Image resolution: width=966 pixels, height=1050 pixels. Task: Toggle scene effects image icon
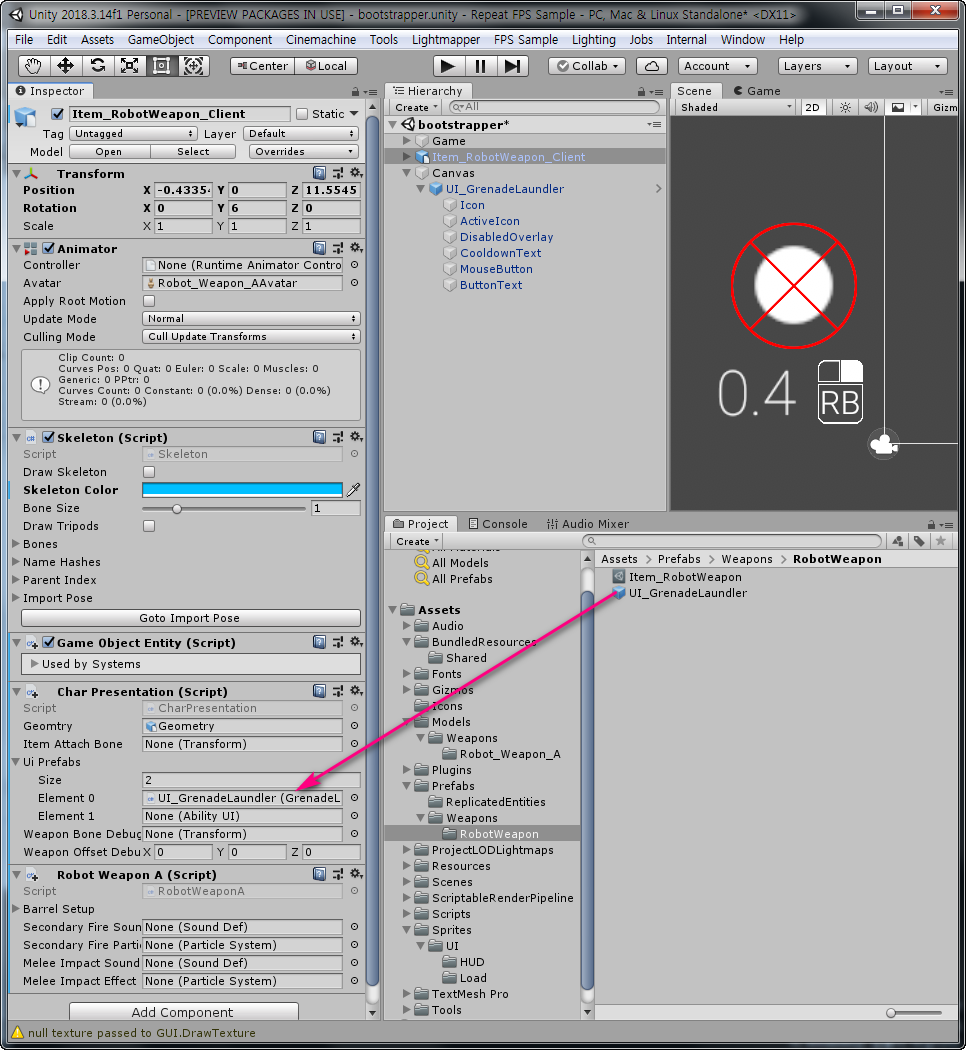coord(898,107)
